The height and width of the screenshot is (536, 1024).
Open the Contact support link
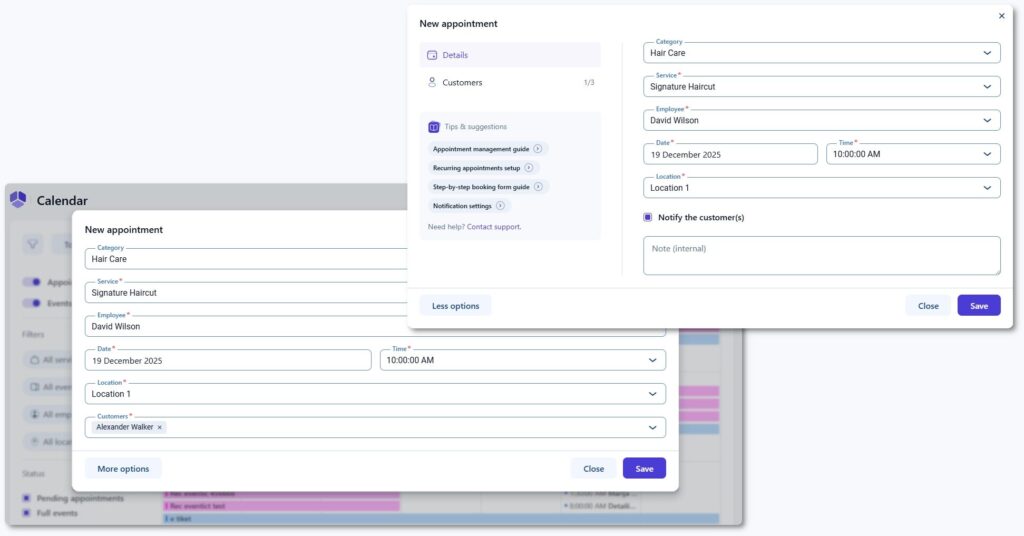tap(493, 227)
